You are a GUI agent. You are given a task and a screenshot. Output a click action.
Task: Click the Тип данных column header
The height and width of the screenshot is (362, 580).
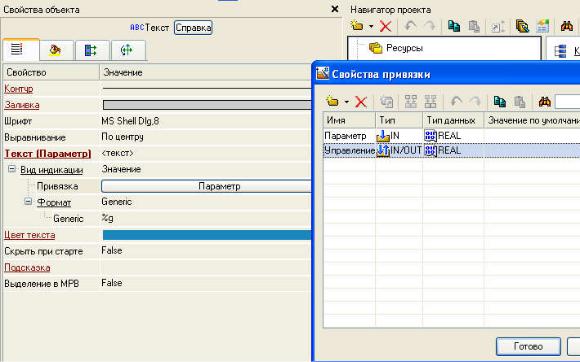[453, 120]
